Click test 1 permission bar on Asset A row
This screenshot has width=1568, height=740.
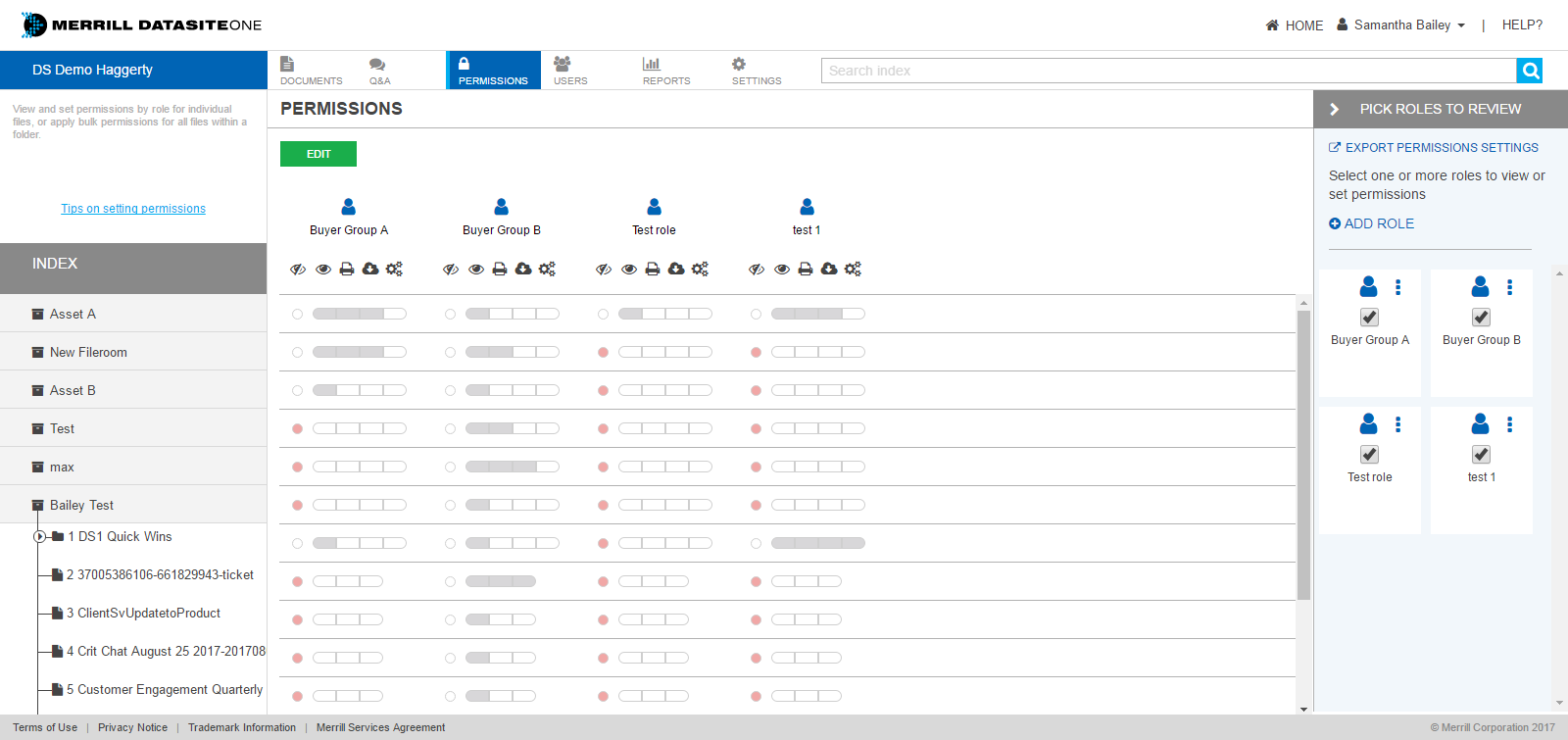[818, 315]
